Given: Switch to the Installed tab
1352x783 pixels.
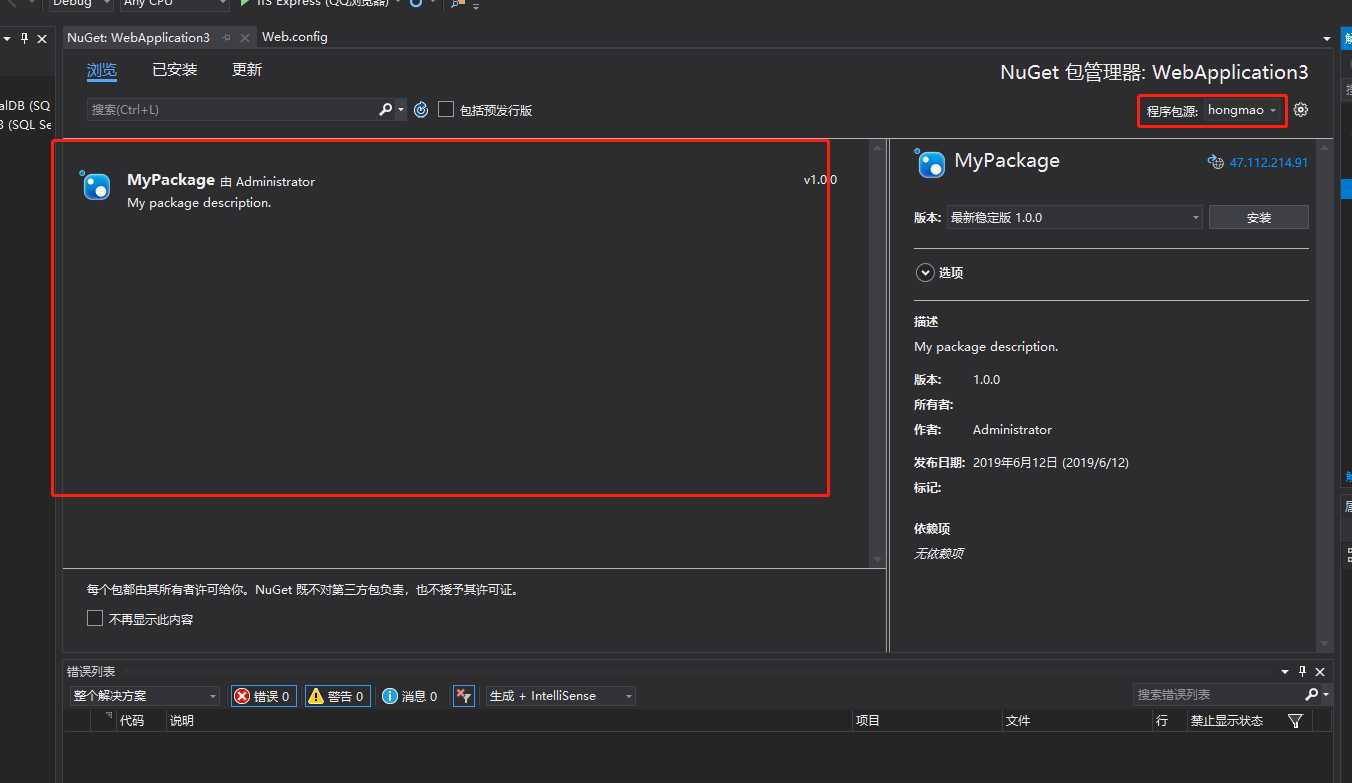Looking at the screenshot, I should pos(175,70).
